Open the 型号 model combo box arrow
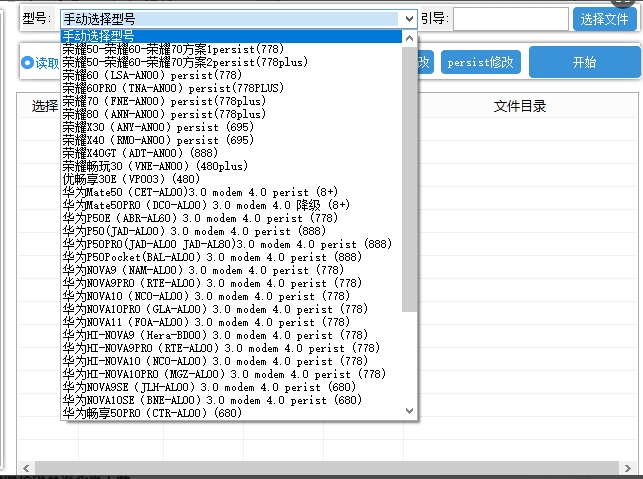The width and height of the screenshot is (643, 479). point(409,19)
